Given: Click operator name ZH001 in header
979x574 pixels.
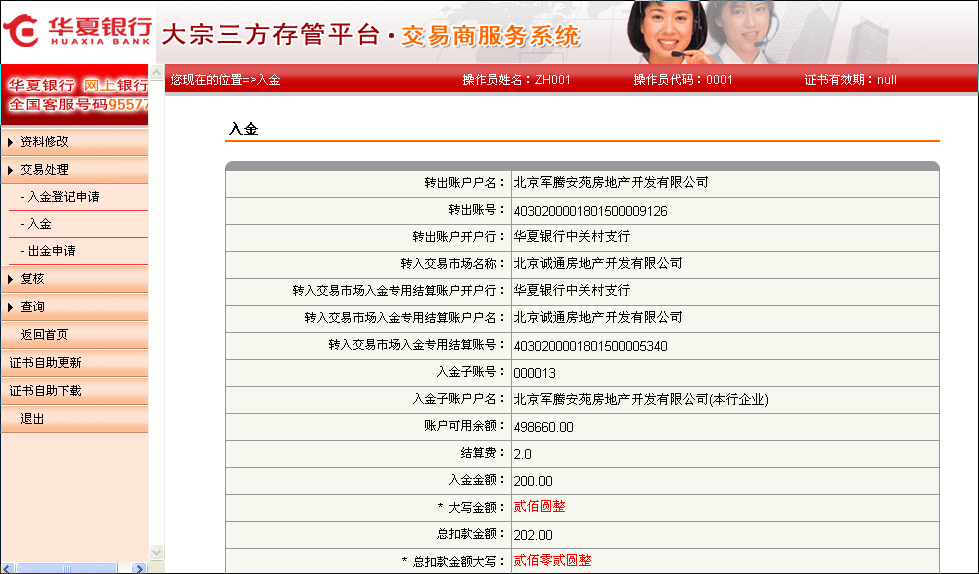Looking at the screenshot, I should [553, 80].
